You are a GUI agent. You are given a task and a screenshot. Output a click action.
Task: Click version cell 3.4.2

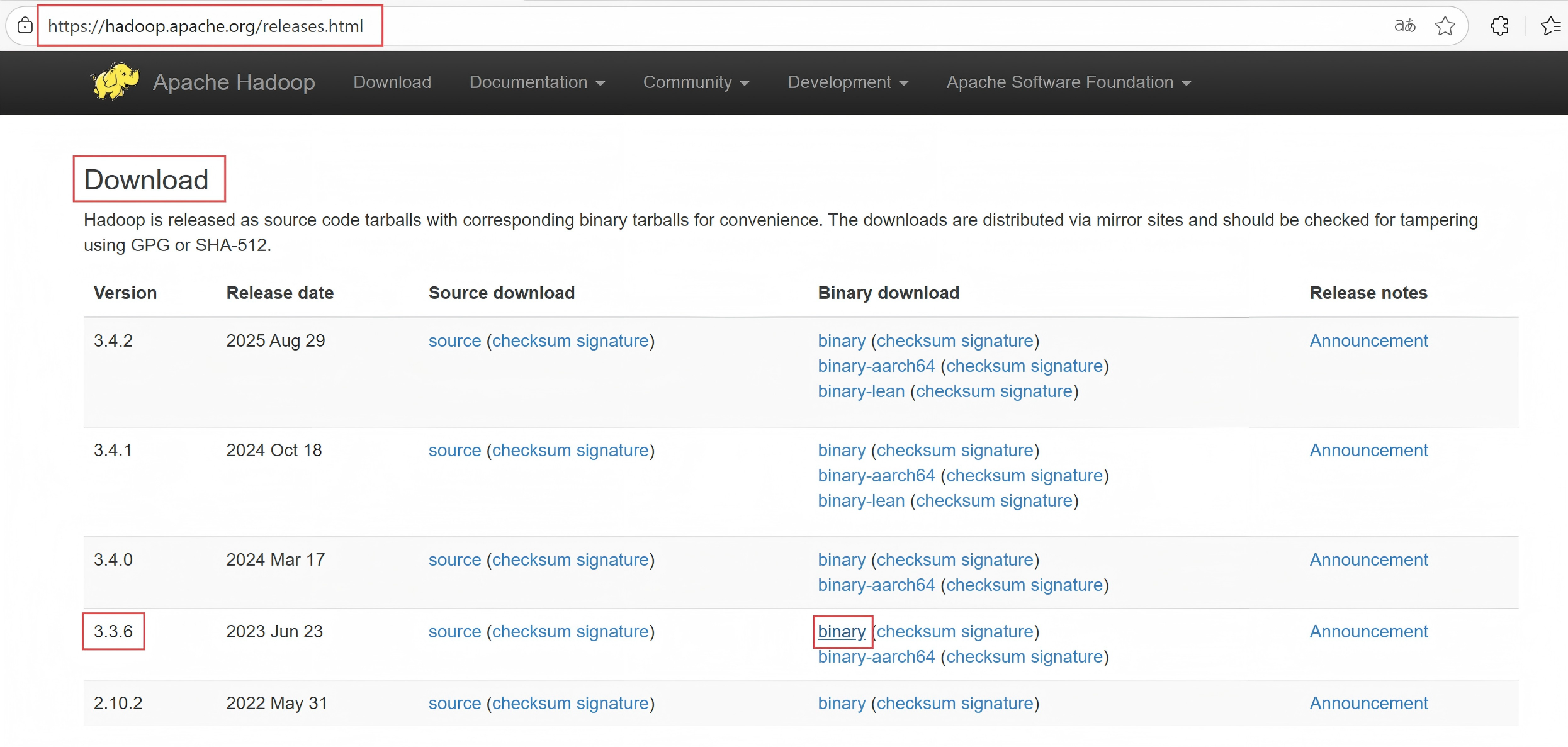pyautogui.click(x=113, y=340)
